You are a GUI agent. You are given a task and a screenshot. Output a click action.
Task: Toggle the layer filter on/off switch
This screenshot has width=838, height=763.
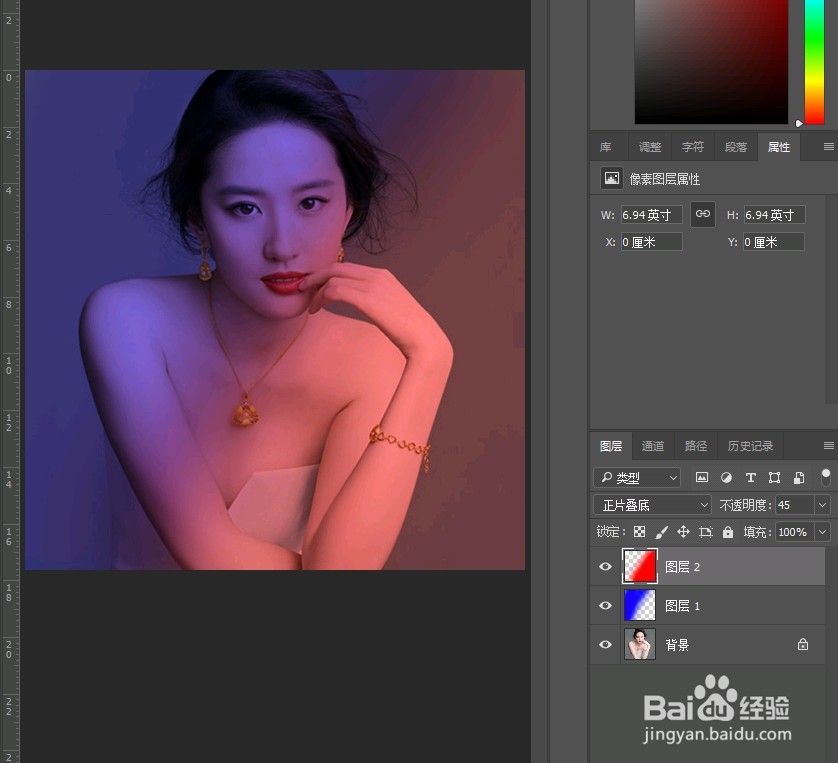click(826, 477)
